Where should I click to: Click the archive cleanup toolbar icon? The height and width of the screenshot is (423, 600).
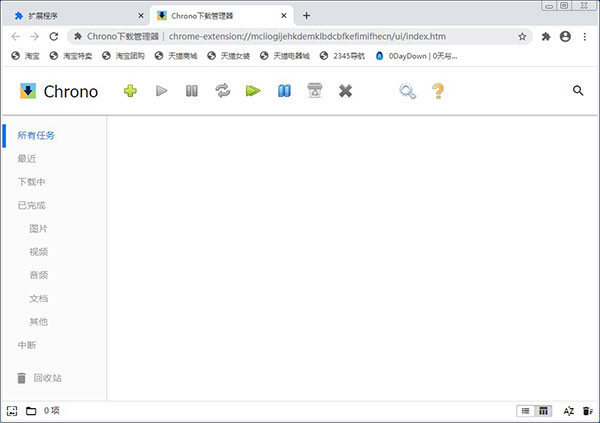(x=315, y=91)
